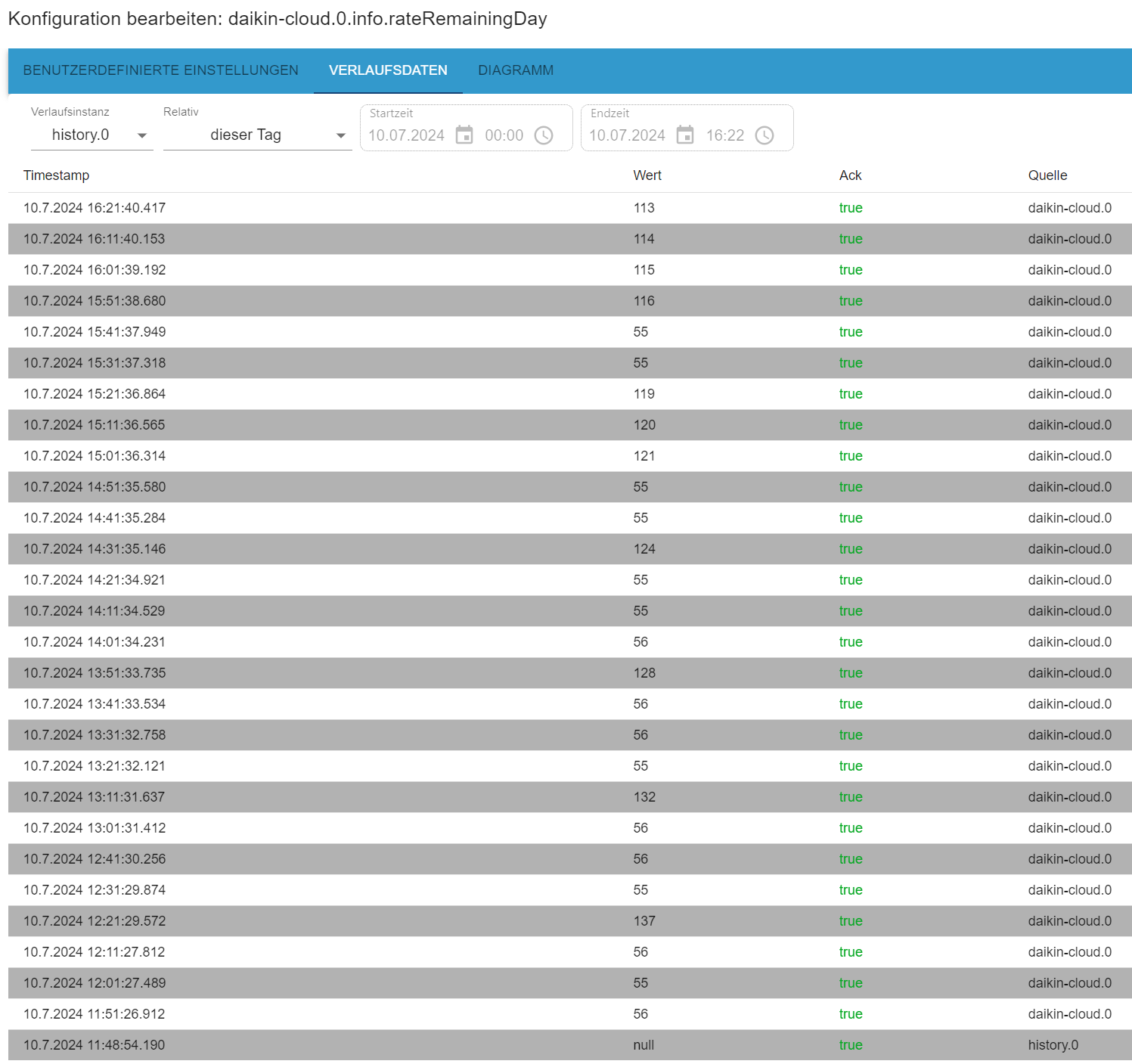Viewport: 1132px width, 1064px height.
Task: Select row with timestamp 15:41:37.949
Action: [570, 332]
